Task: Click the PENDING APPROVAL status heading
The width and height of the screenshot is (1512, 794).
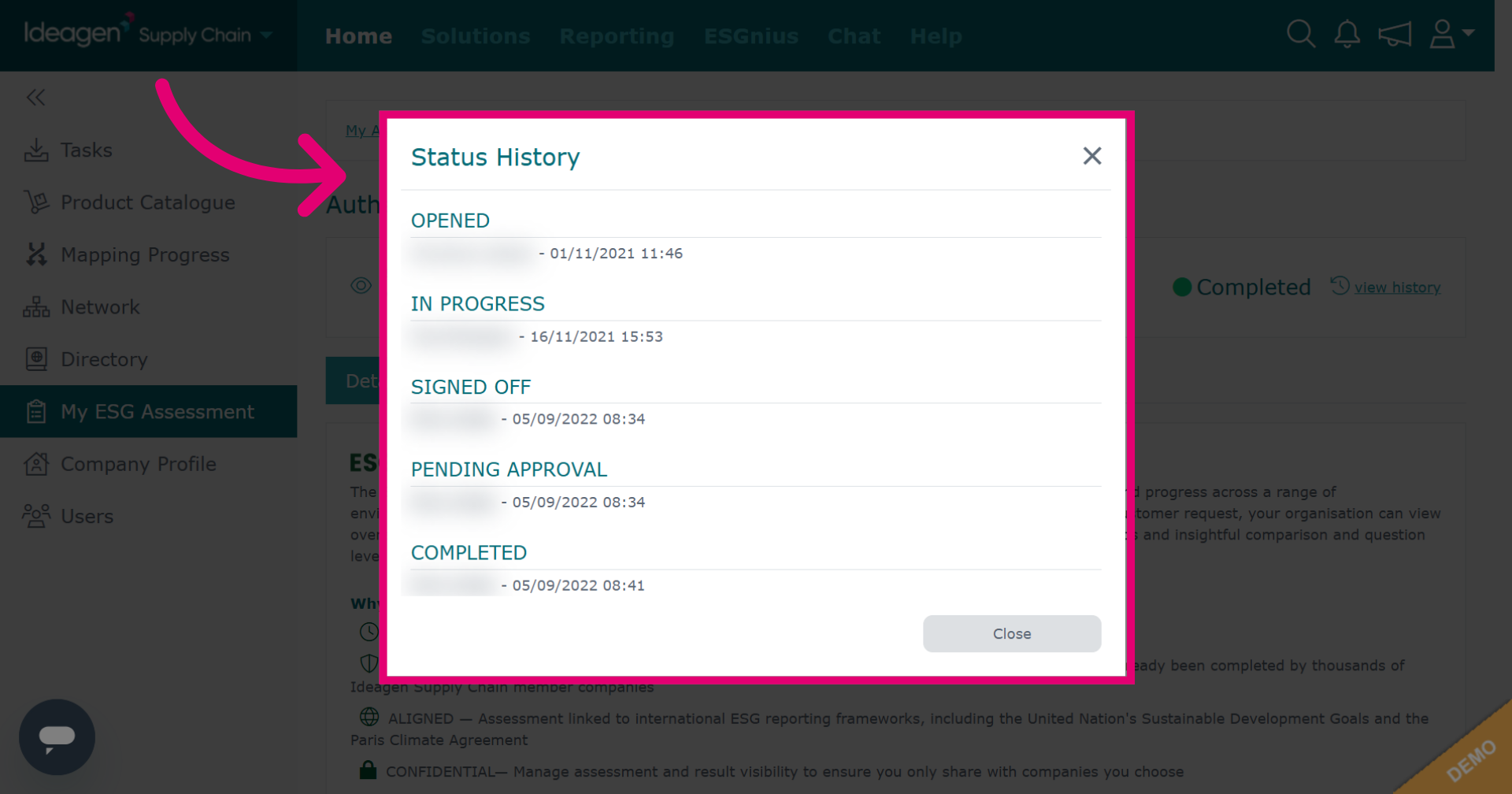Action: [509, 469]
